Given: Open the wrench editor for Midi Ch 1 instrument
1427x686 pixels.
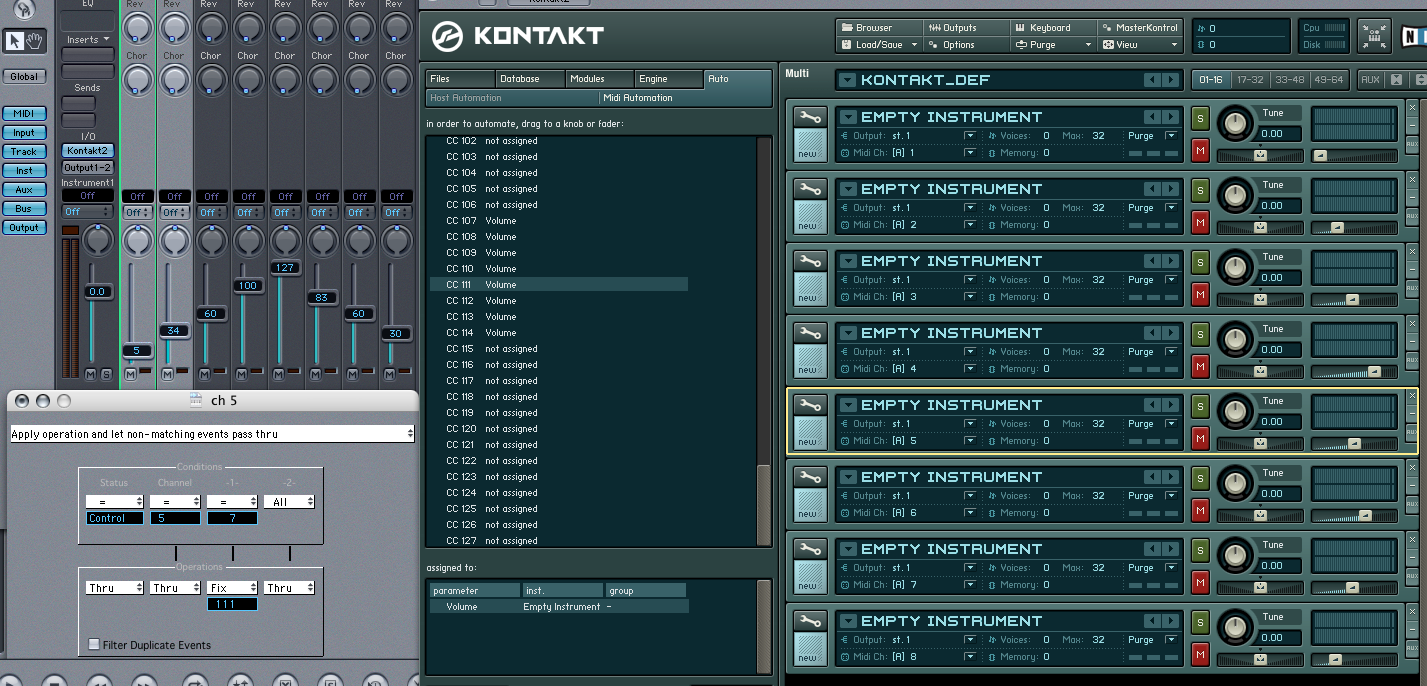Looking at the screenshot, I should click(810, 118).
